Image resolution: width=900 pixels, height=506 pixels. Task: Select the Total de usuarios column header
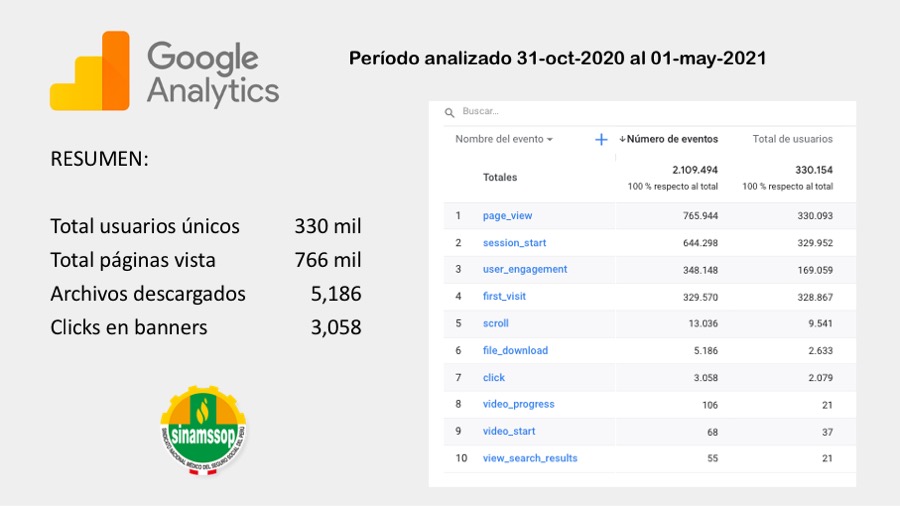[x=792, y=140]
